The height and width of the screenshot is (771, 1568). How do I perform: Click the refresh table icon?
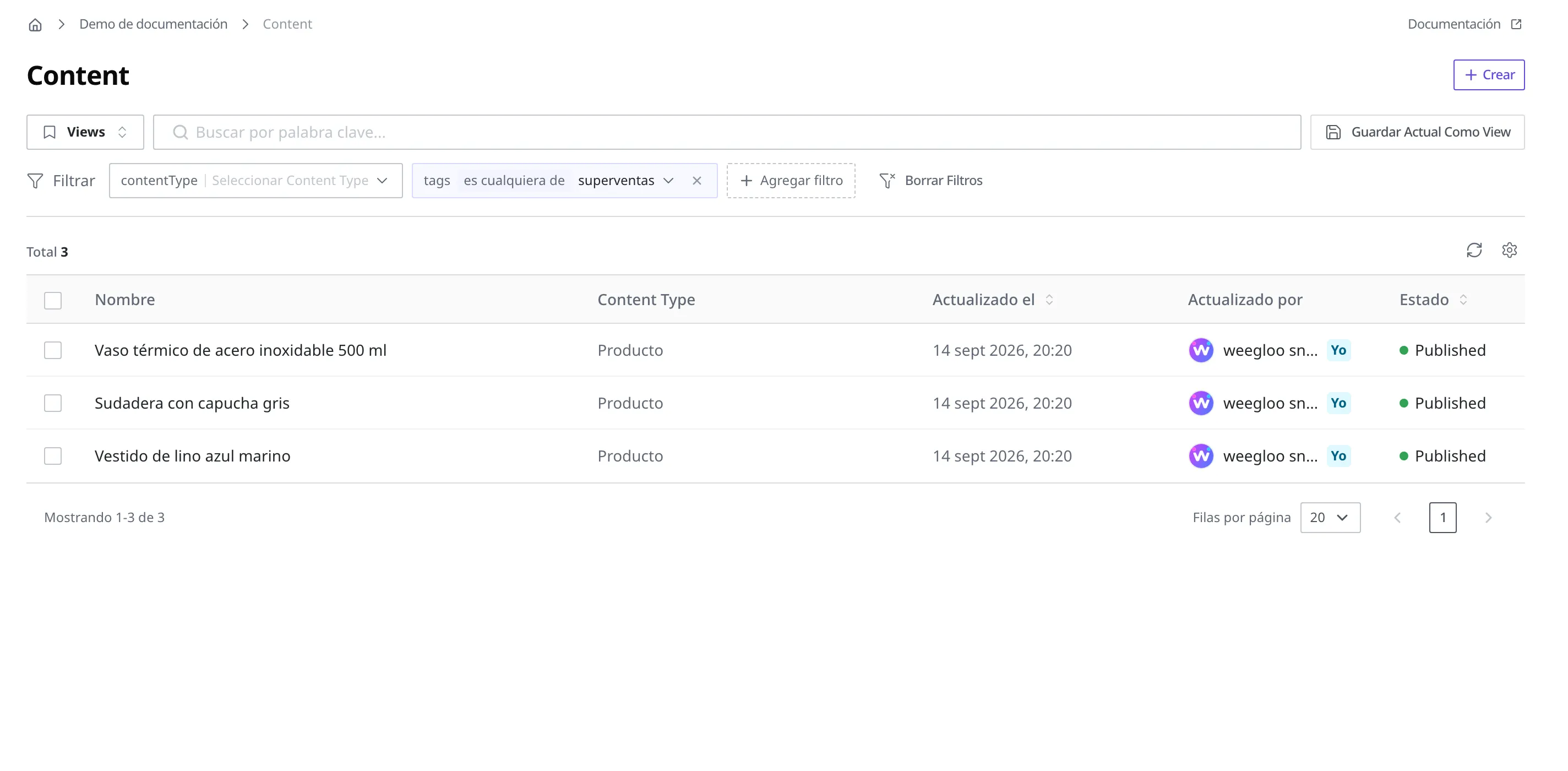pos(1474,251)
